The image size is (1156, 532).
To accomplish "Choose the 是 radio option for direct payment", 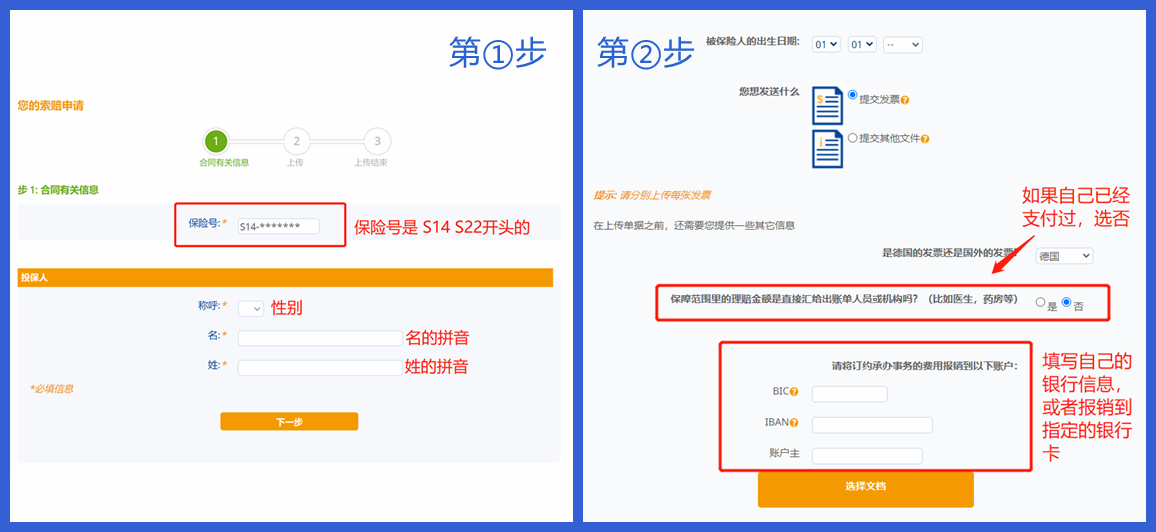I will click(x=1040, y=302).
